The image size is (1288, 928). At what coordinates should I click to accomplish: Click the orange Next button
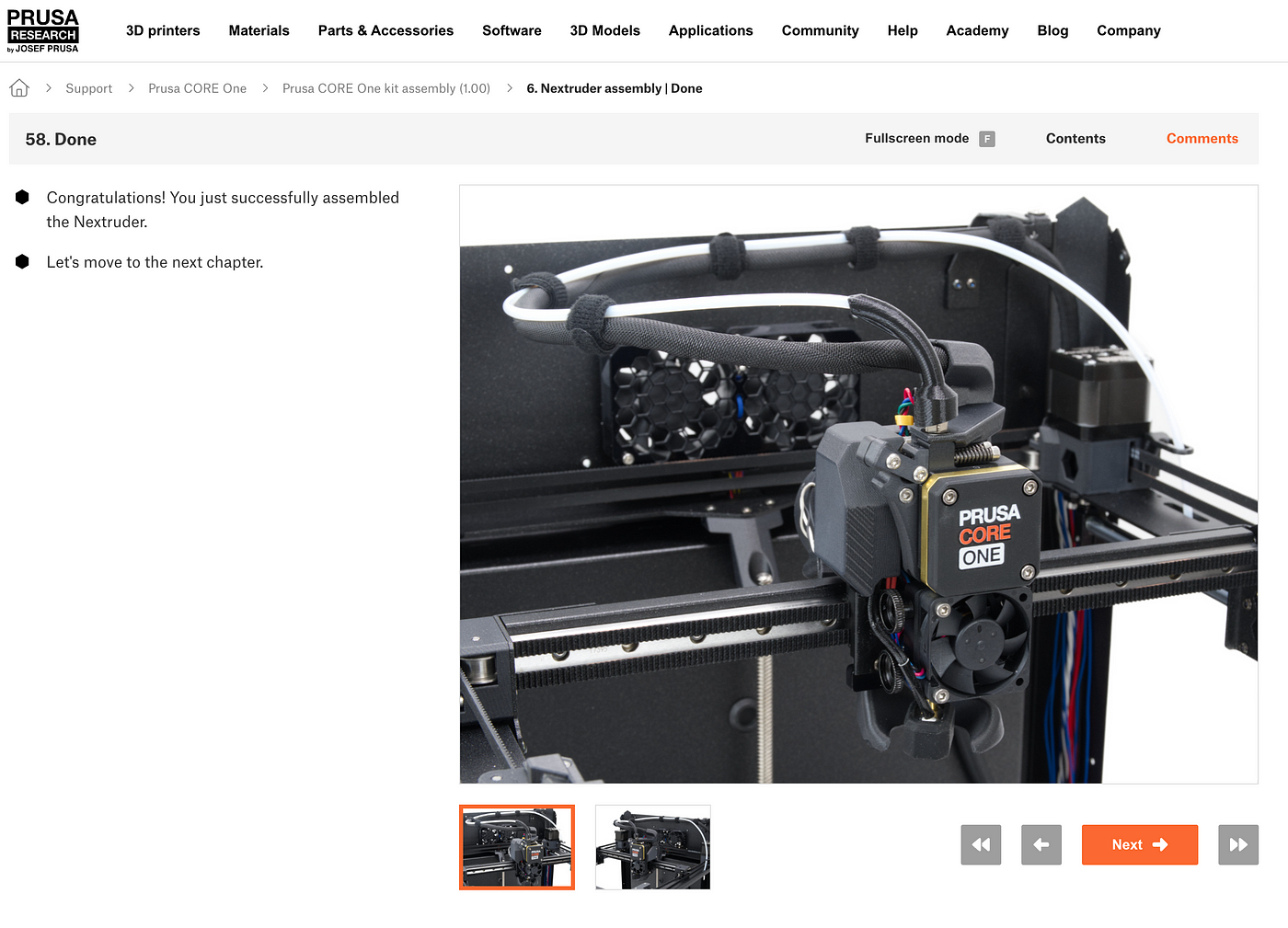[1140, 844]
